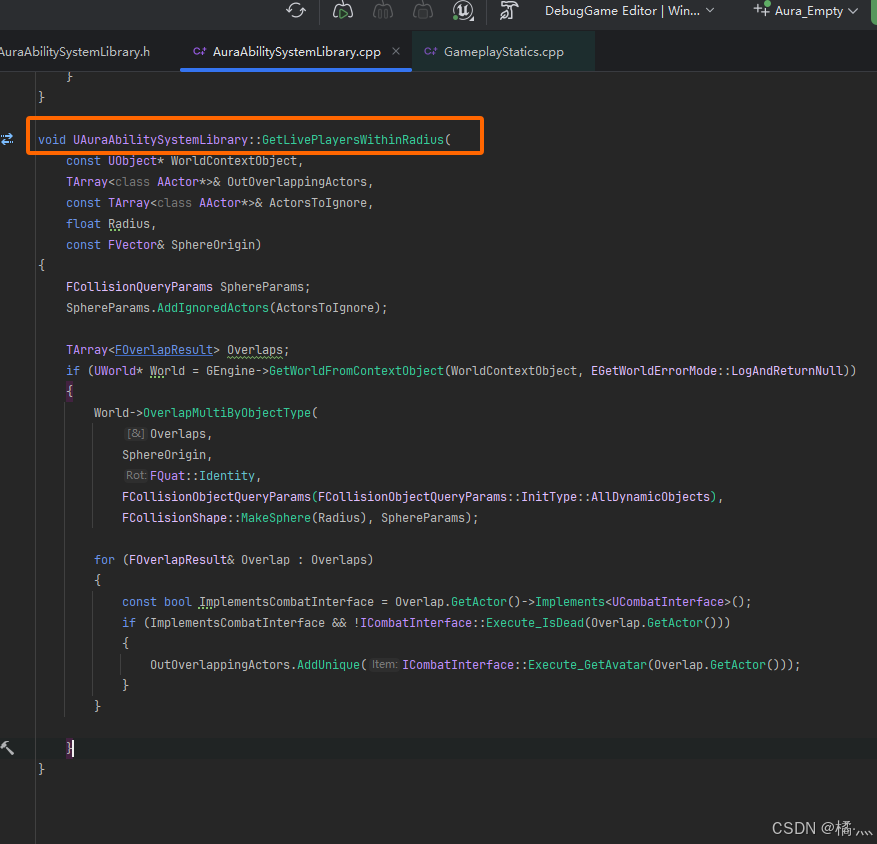Open the GameplayStatics.cpp tab

pos(503,51)
